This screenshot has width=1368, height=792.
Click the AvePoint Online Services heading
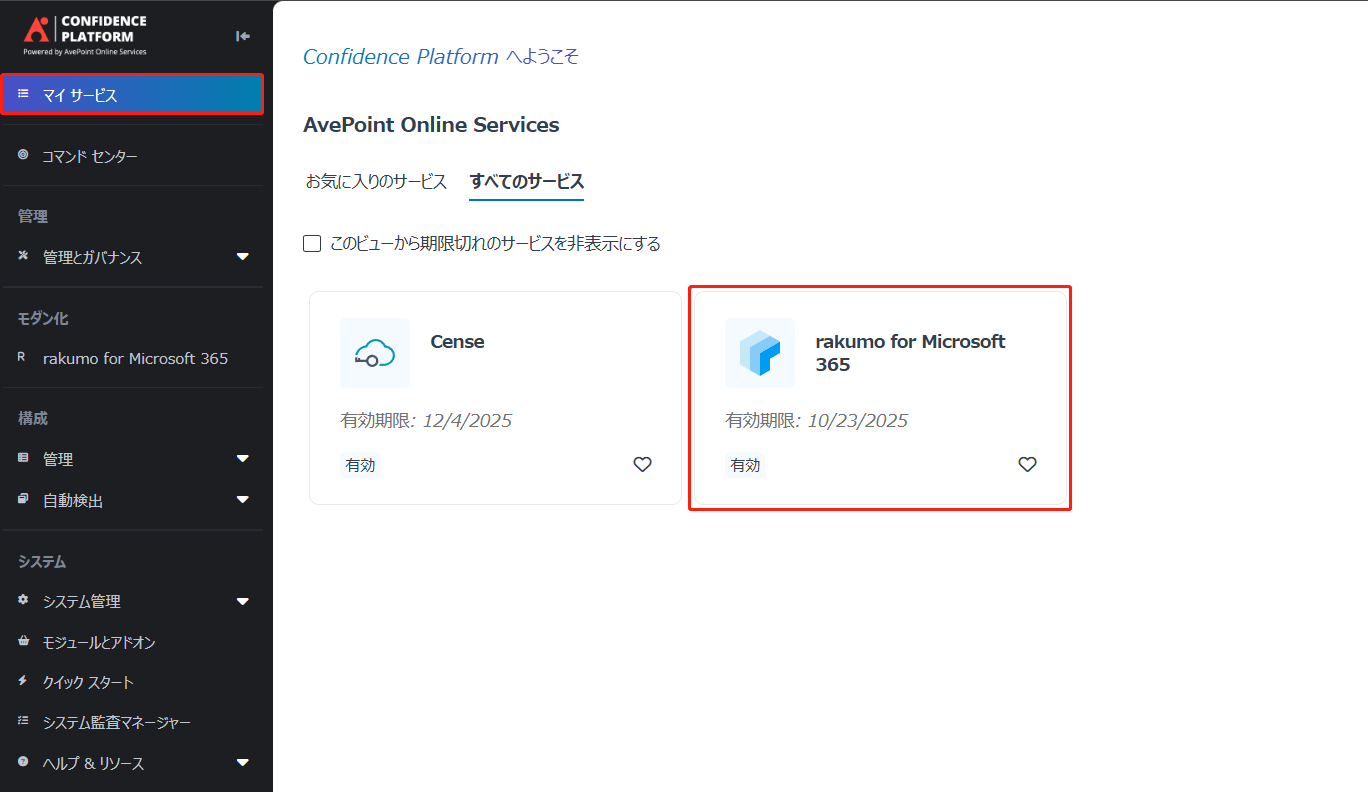click(431, 125)
